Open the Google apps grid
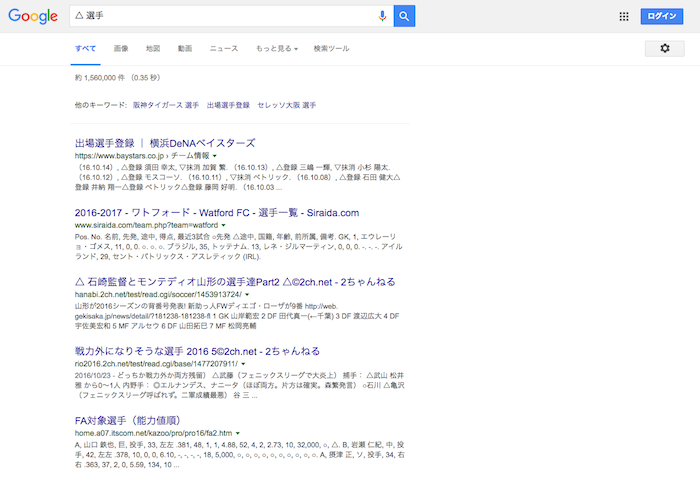 (x=624, y=16)
